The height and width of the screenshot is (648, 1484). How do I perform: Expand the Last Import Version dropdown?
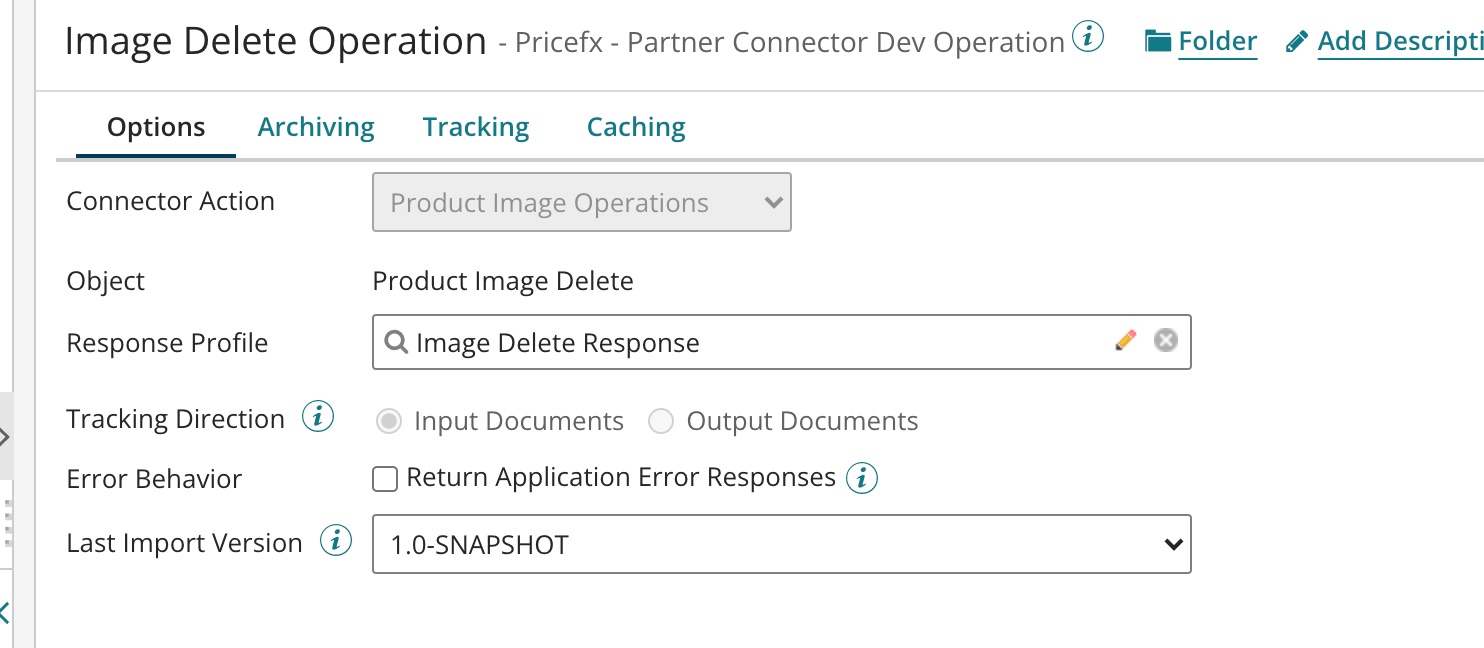point(781,544)
